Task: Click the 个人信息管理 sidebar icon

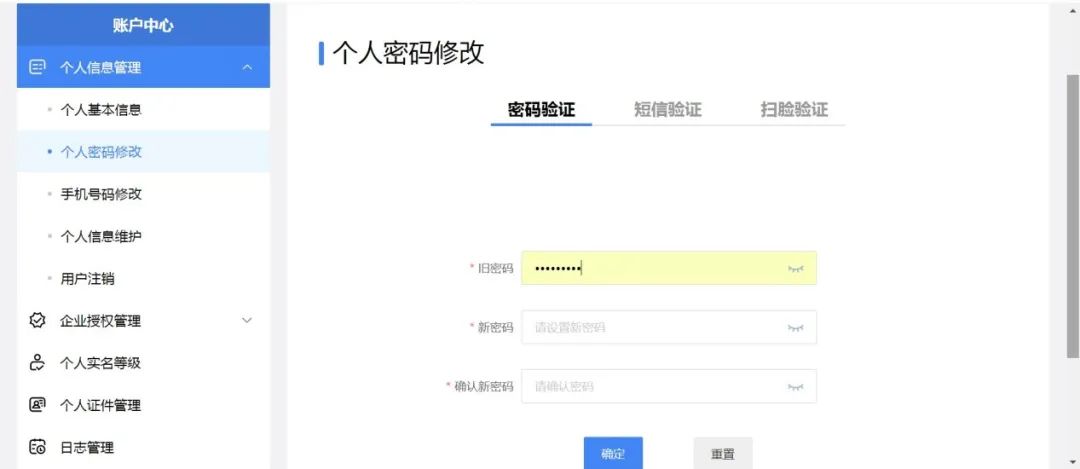Action: (37, 67)
